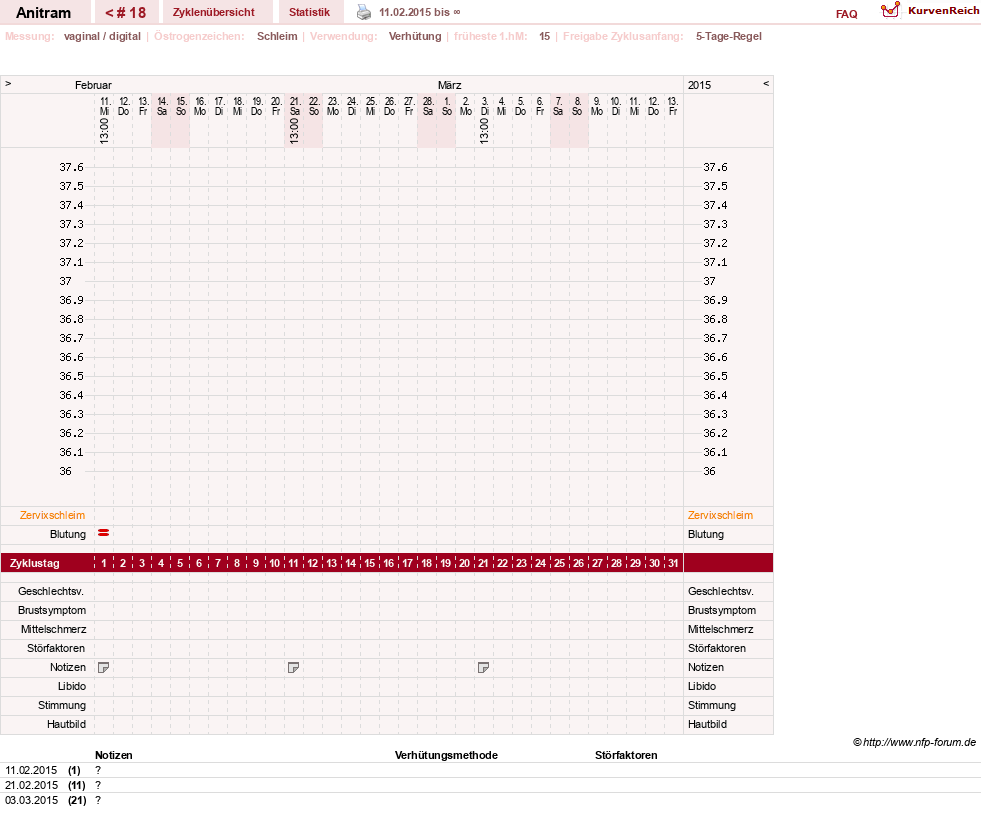981x834 pixels.
Task: Expand chart with '>' arrow near Februar
Action: (x=8, y=83)
